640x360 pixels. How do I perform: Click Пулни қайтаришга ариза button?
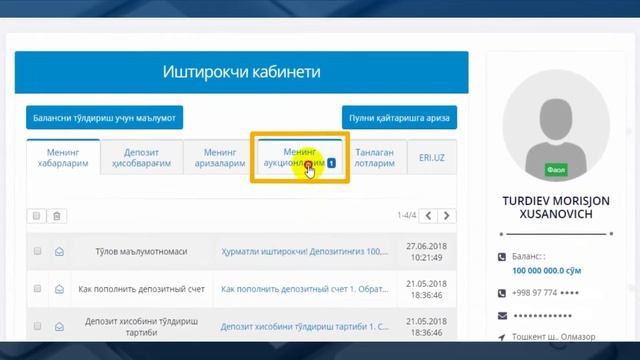pyautogui.click(x=399, y=118)
